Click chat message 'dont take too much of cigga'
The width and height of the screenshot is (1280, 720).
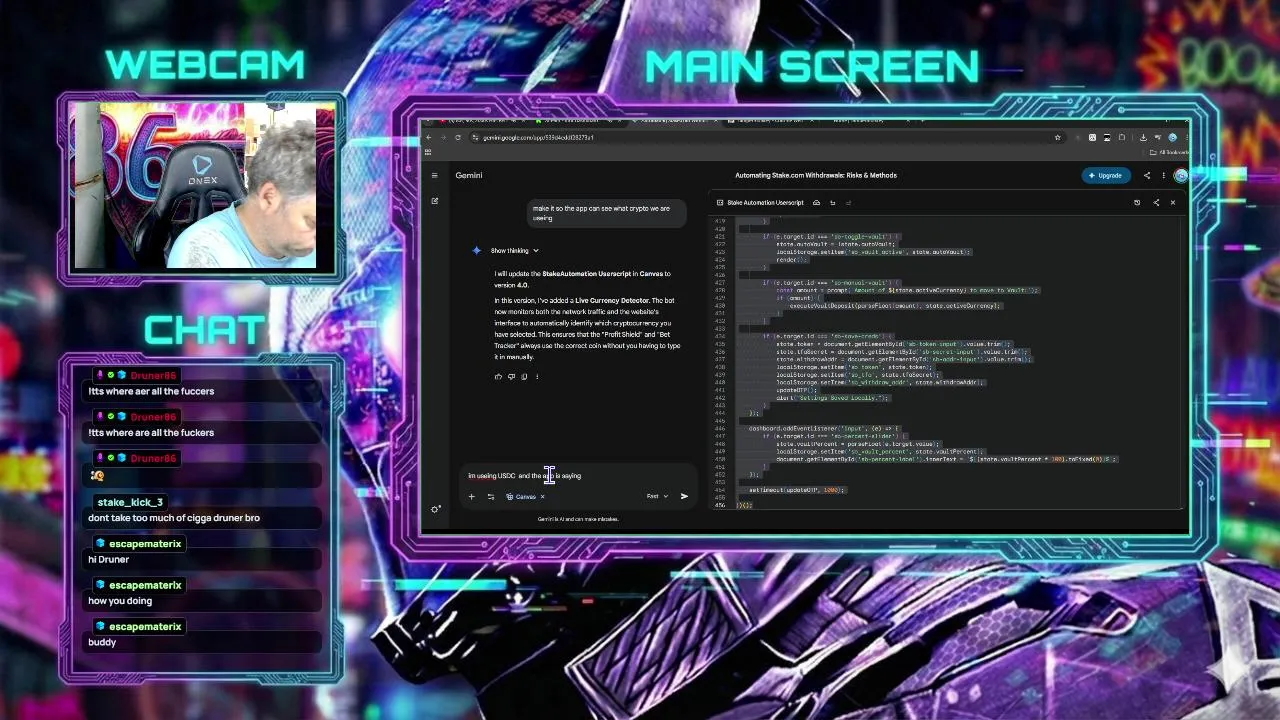coord(174,518)
